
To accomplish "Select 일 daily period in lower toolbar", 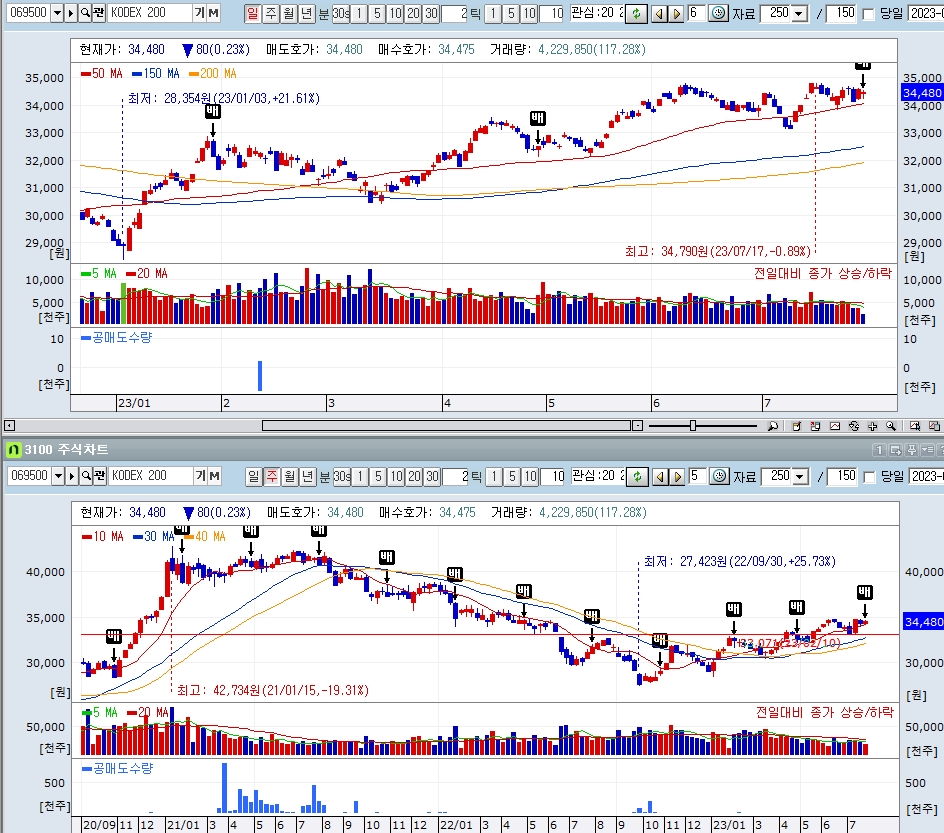I will tap(253, 476).
